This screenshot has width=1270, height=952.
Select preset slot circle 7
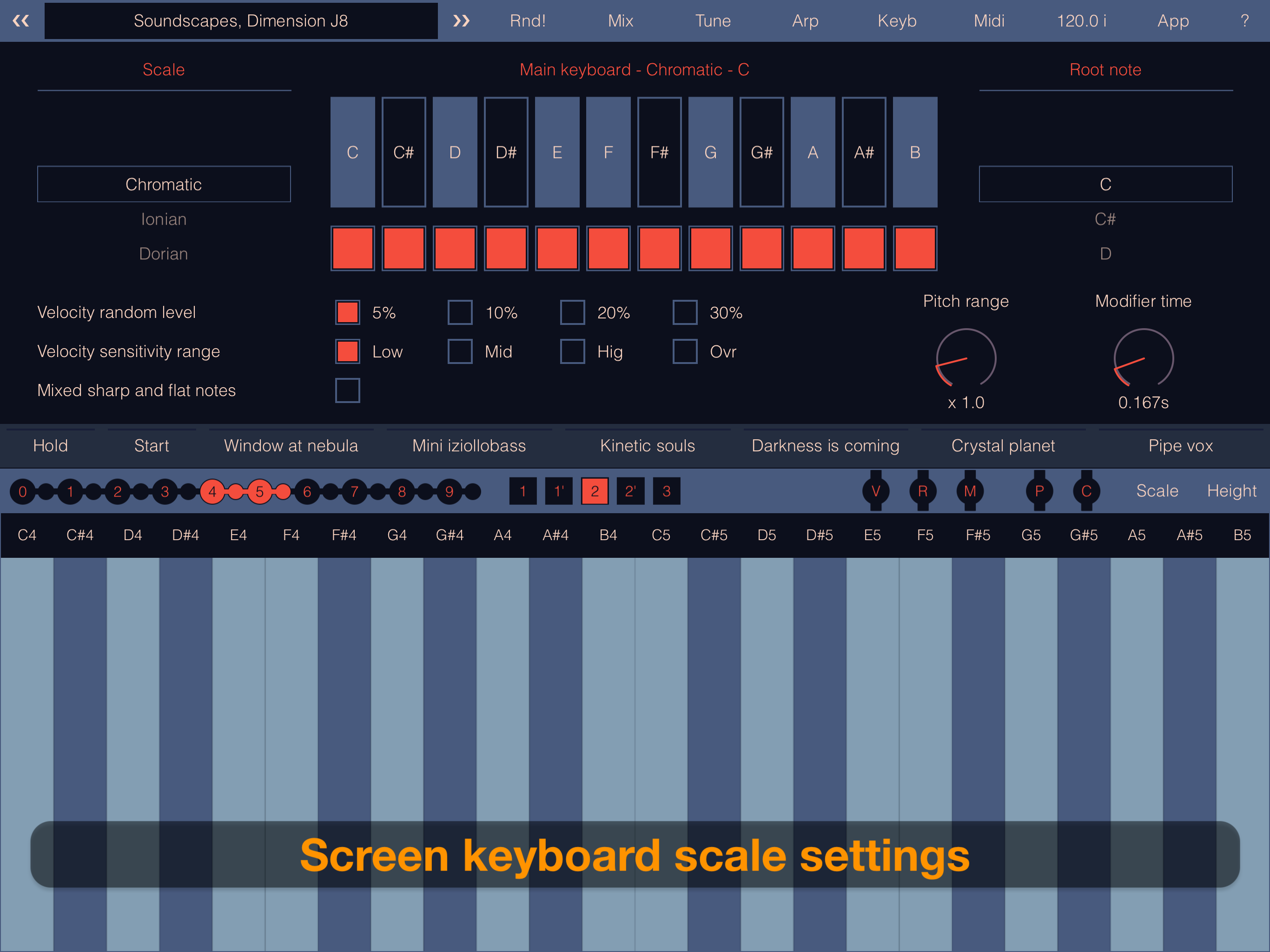click(354, 491)
